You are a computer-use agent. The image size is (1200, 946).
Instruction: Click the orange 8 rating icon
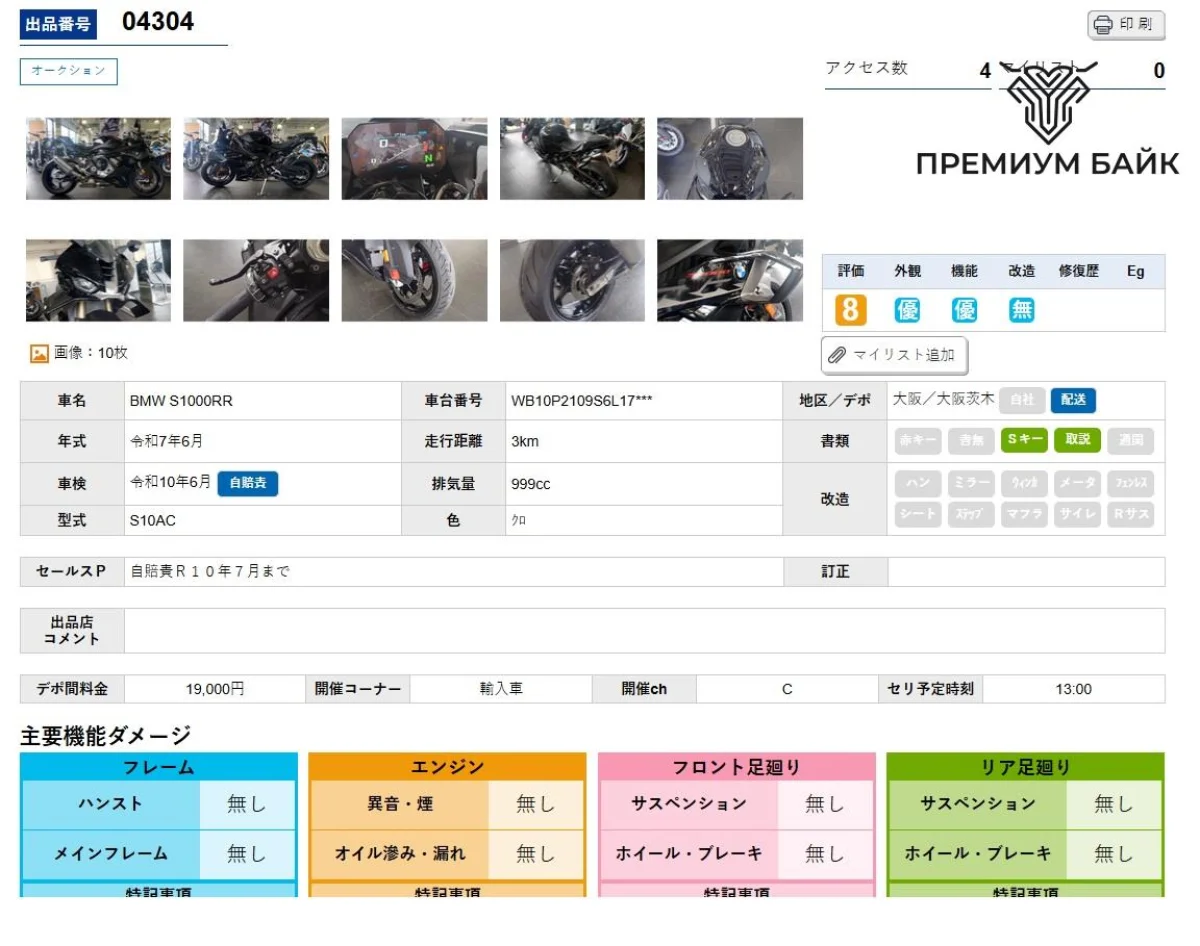pyautogui.click(x=850, y=310)
